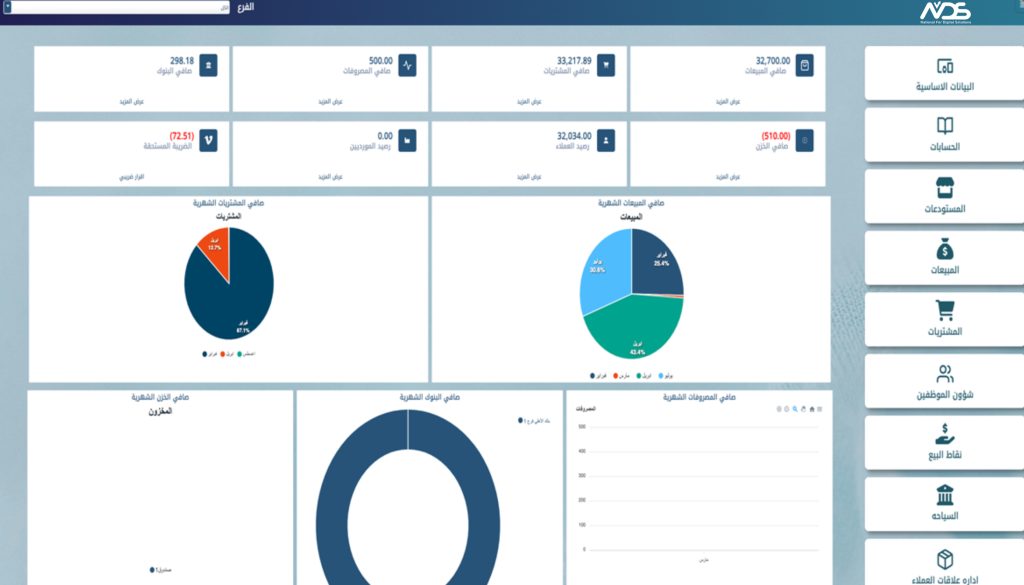The height and width of the screenshot is (585, 1024).
Task: Click صافي المشتريات الشهرية chart title
Action: (x=229, y=203)
